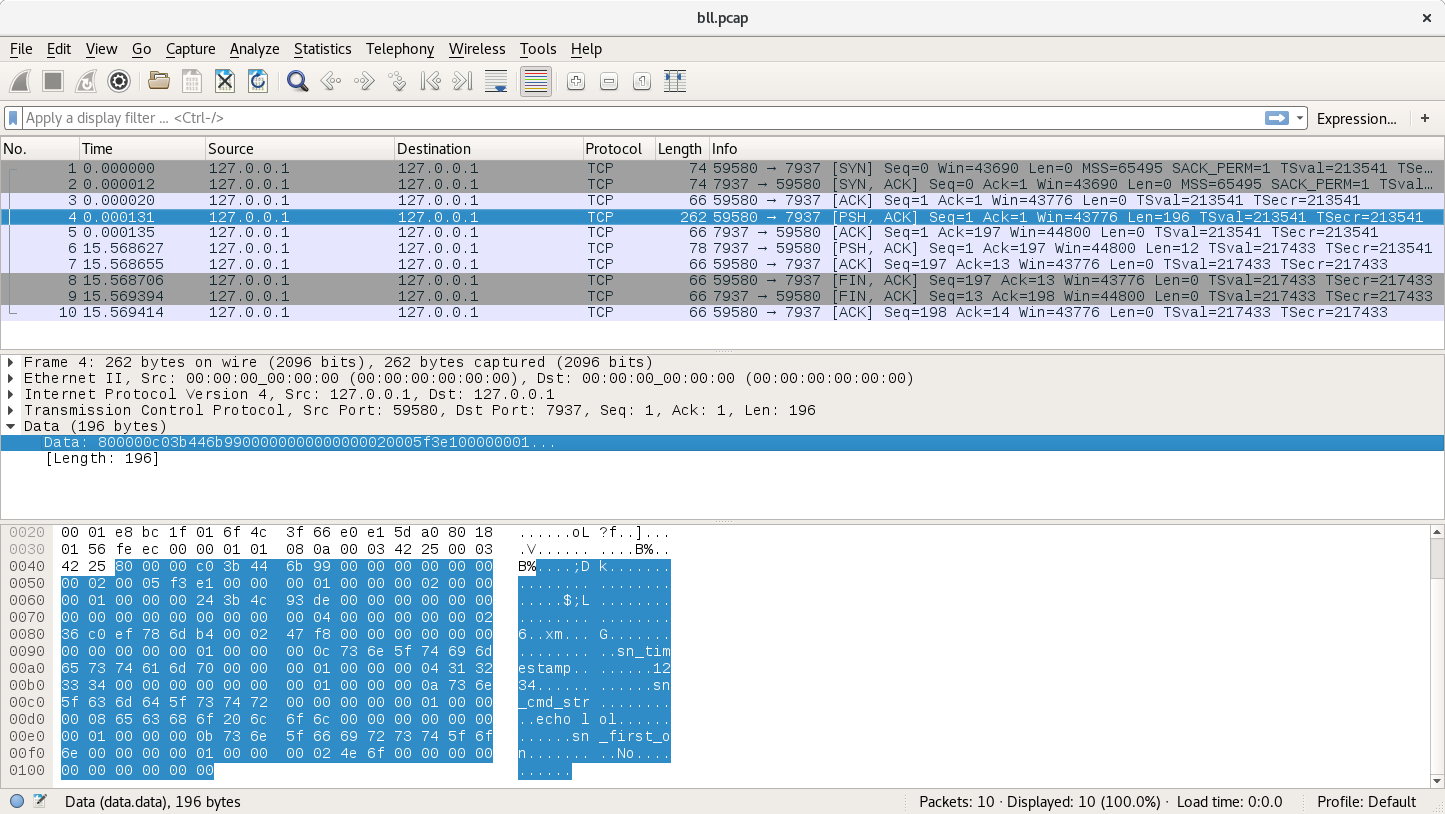This screenshot has height=814, width=1445.
Task: Sort by the No. column header
Action: click(x=40, y=148)
